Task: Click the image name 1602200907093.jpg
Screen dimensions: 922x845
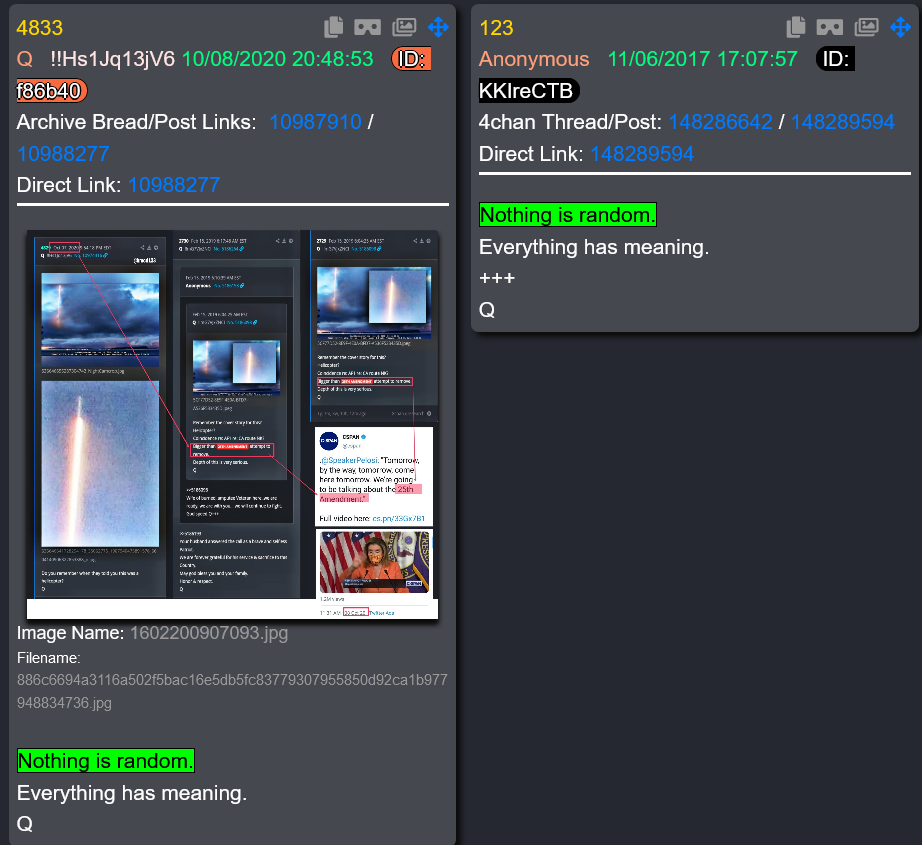Action: click(x=209, y=633)
